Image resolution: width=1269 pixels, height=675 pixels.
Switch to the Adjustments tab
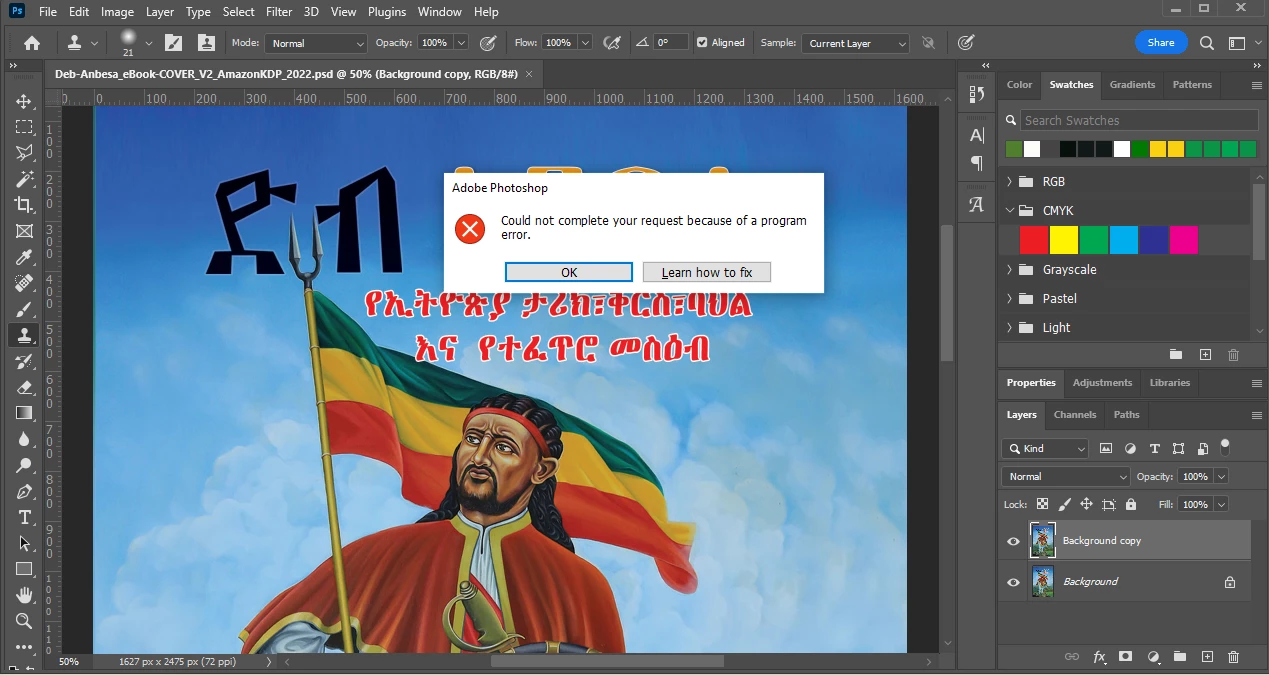(x=1102, y=383)
